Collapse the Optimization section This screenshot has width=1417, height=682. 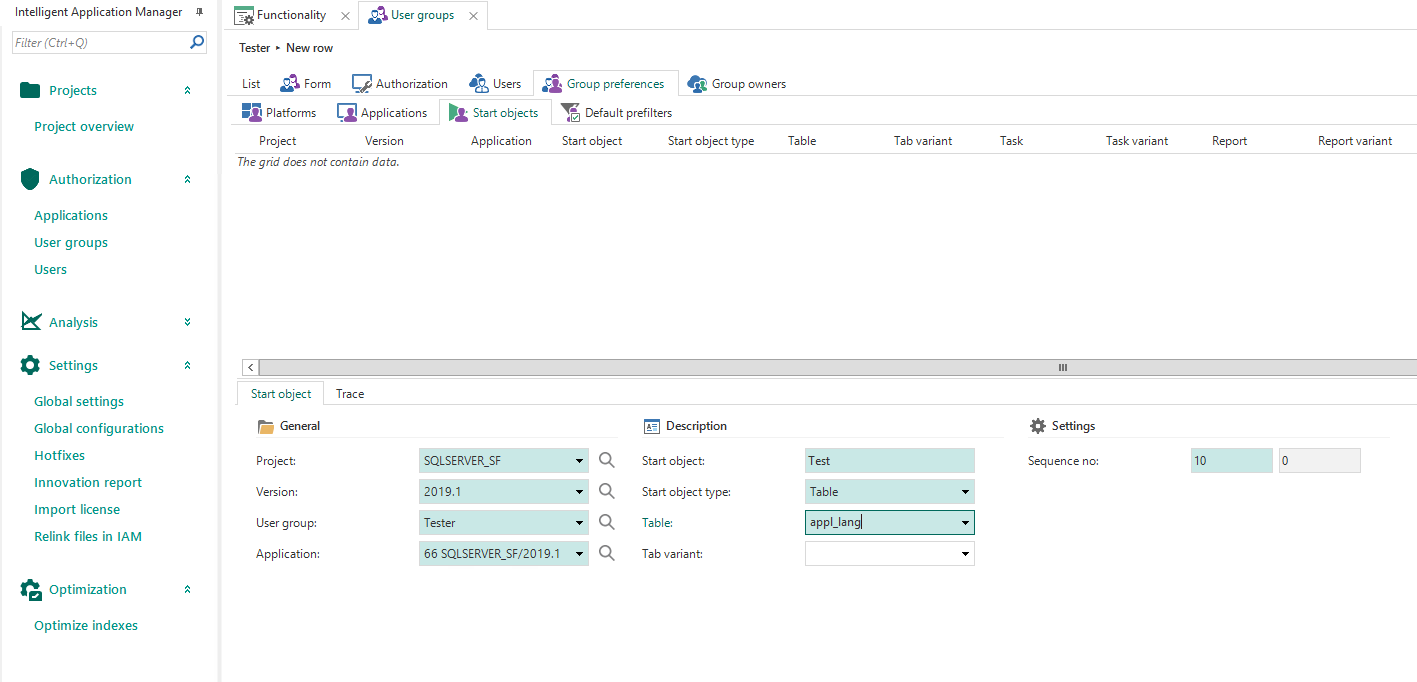(187, 589)
